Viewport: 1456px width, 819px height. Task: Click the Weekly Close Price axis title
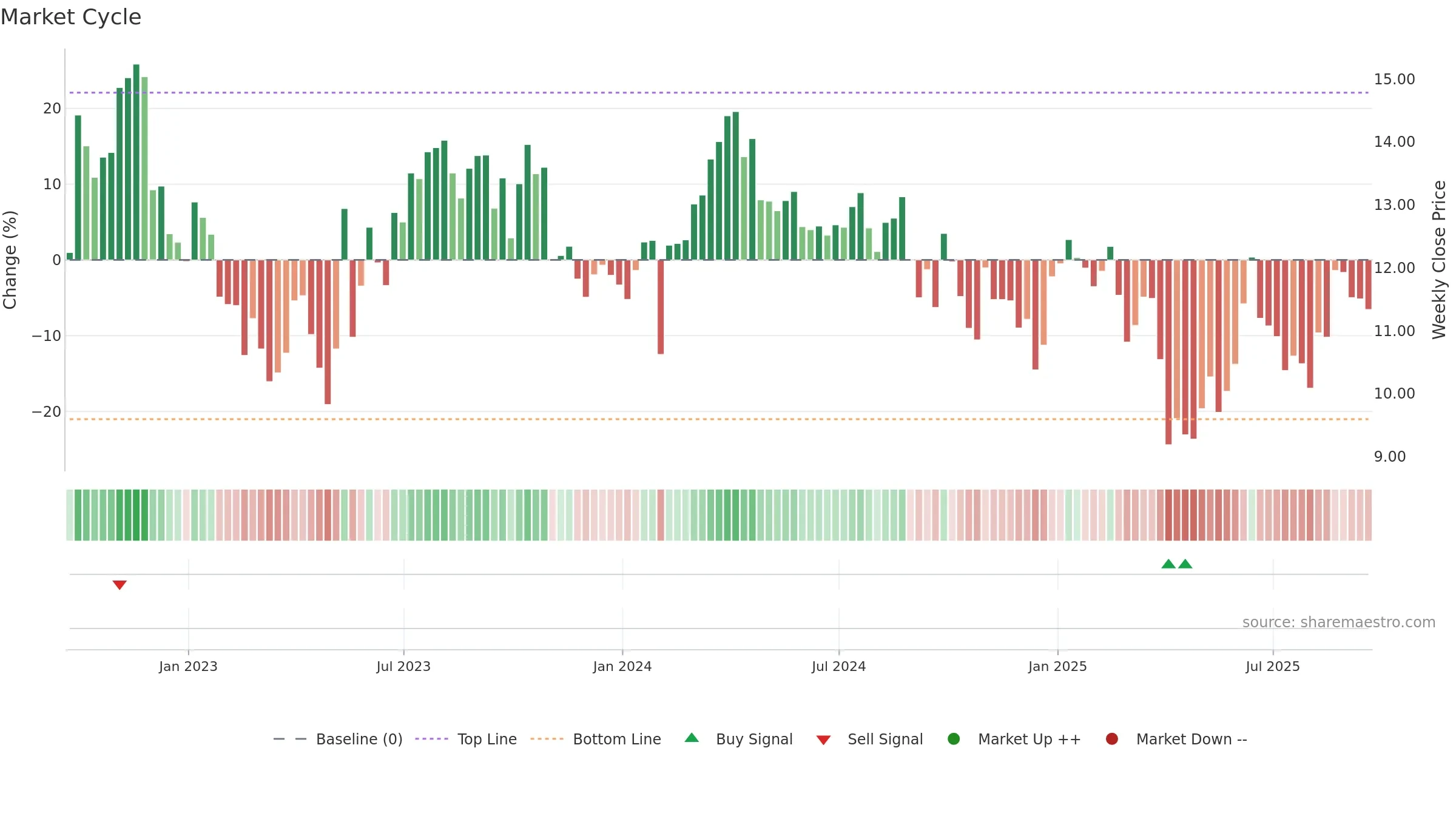point(1438,260)
